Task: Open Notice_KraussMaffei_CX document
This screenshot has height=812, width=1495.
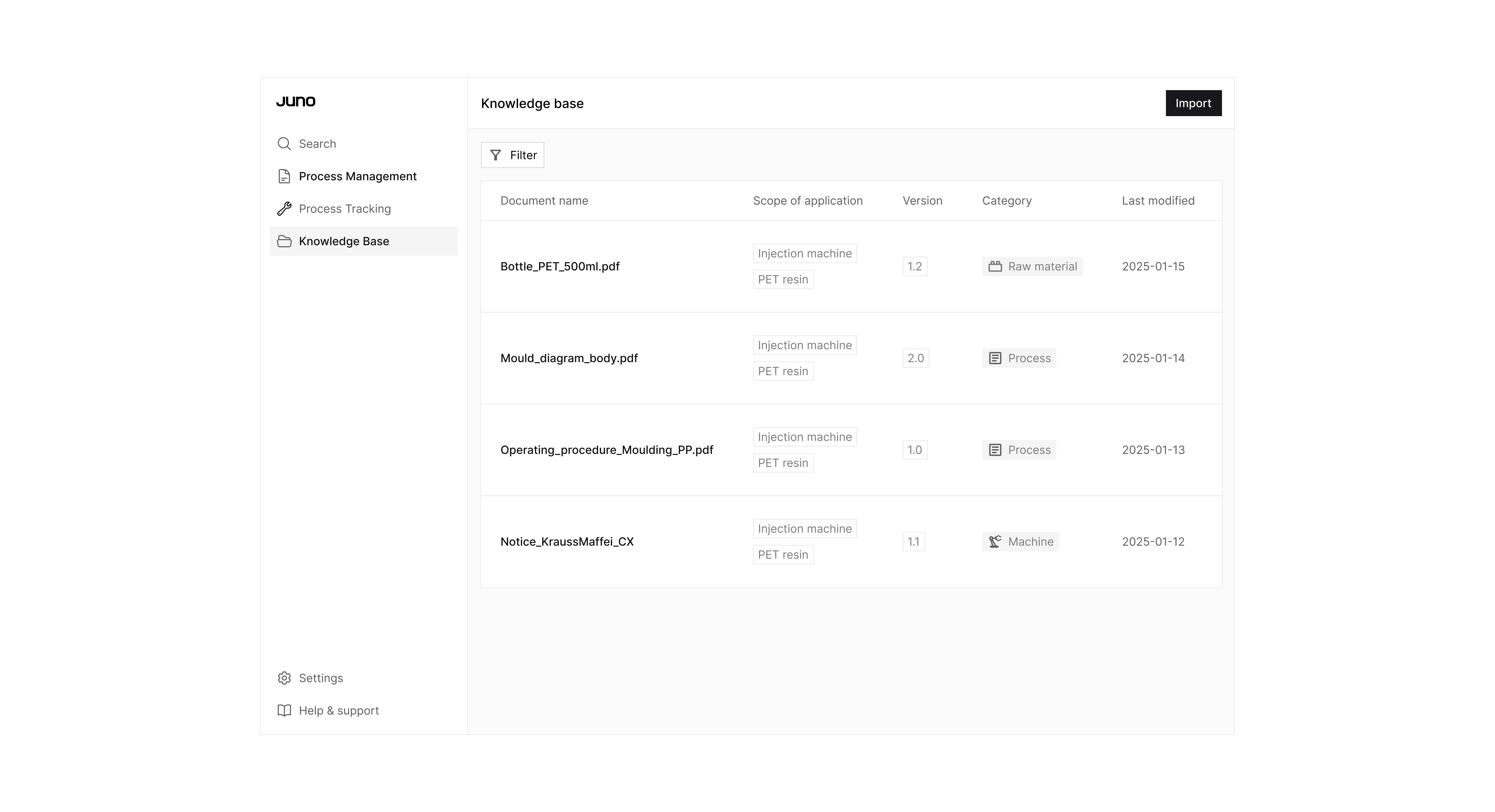Action: click(x=567, y=542)
